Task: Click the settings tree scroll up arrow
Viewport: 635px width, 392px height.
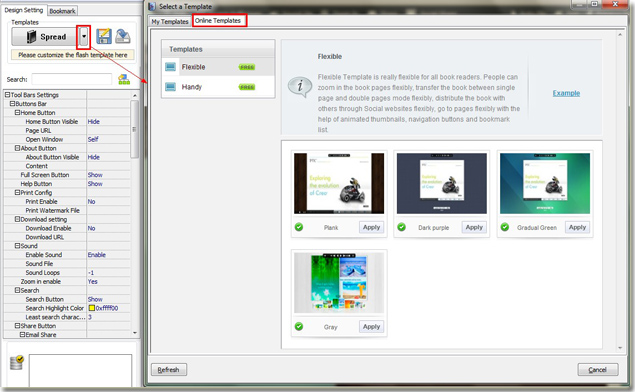Action: (x=135, y=95)
